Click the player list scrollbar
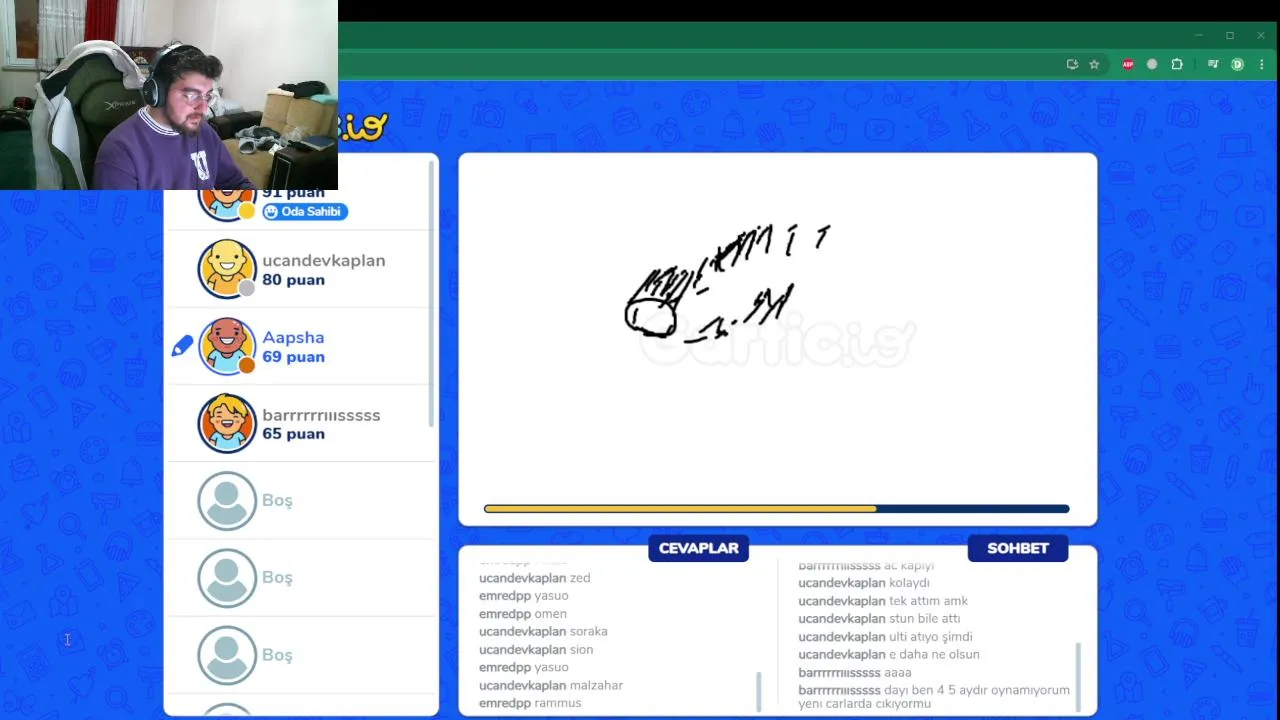 tap(432, 292)
